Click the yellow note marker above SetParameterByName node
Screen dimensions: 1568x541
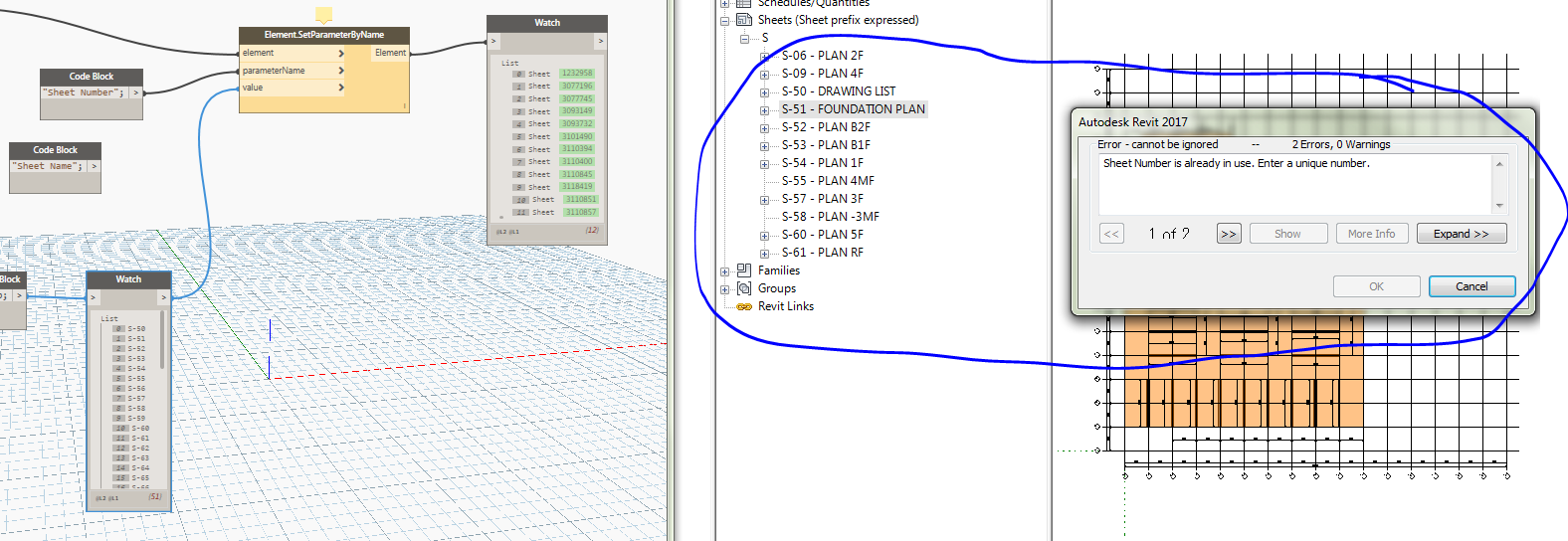pyautogui.click(x=323, y=15)
